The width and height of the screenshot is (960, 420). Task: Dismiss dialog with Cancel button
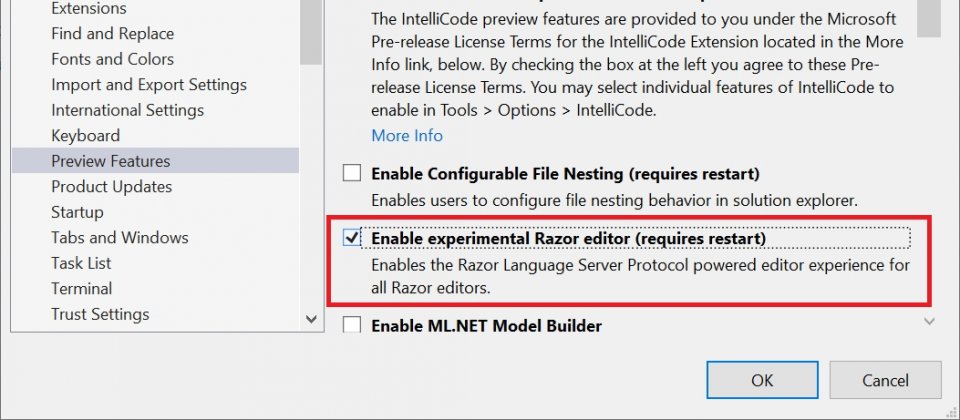[x=885, y=380]
